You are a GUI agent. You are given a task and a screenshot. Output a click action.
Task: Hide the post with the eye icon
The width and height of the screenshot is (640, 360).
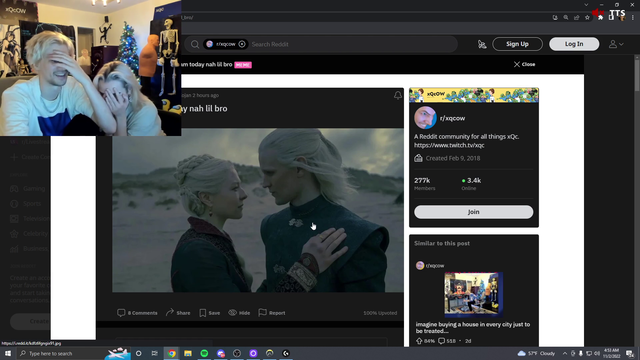[x=239, y=313]
